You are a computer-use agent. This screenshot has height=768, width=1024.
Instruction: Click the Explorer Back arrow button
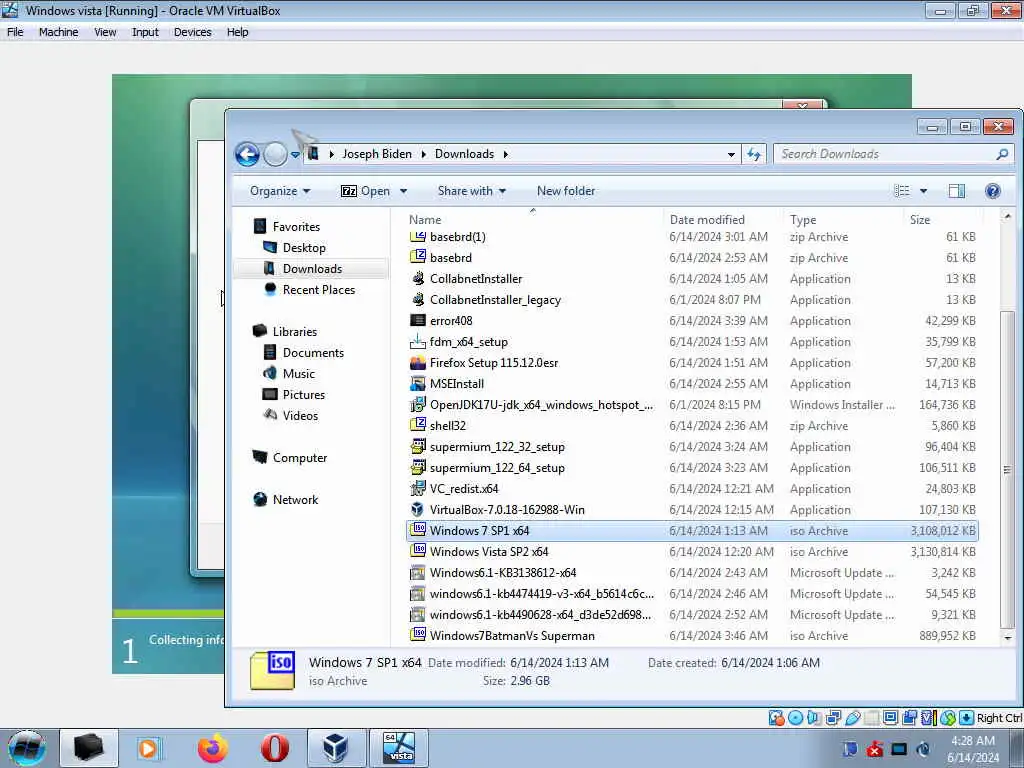[247, 155]
